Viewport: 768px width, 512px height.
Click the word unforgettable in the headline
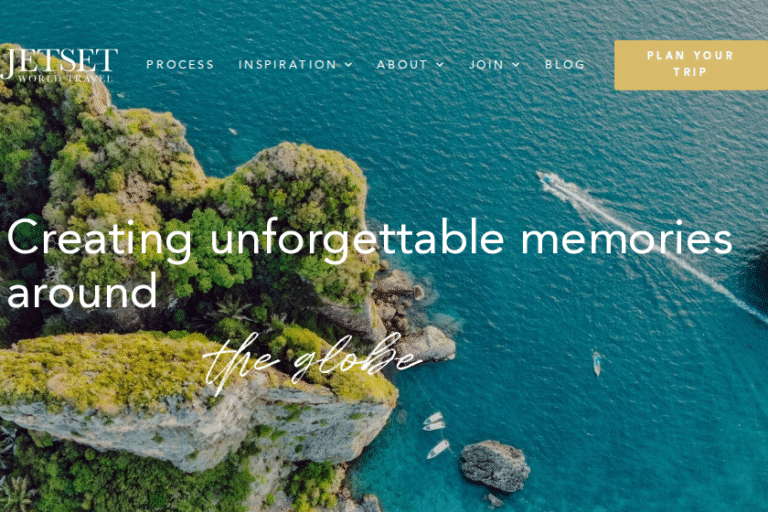tap(357, 239)
